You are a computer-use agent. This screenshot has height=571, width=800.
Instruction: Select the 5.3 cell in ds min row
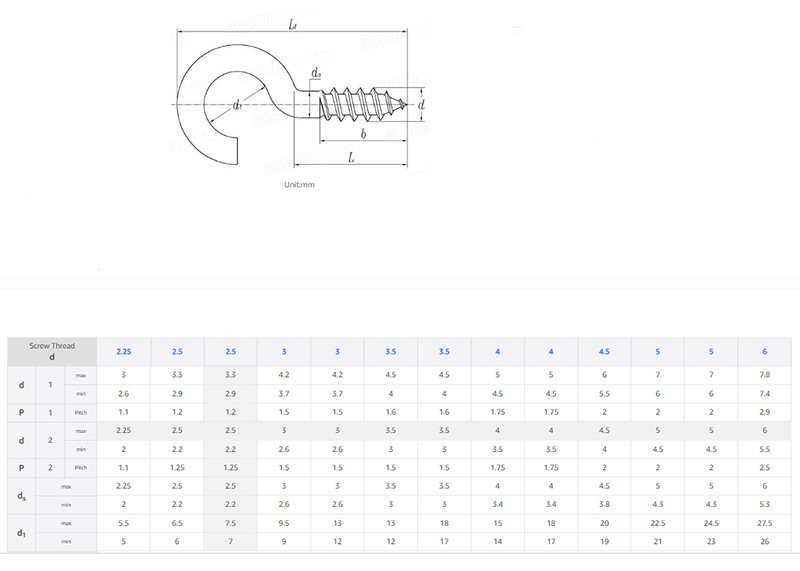coord(764,504)
